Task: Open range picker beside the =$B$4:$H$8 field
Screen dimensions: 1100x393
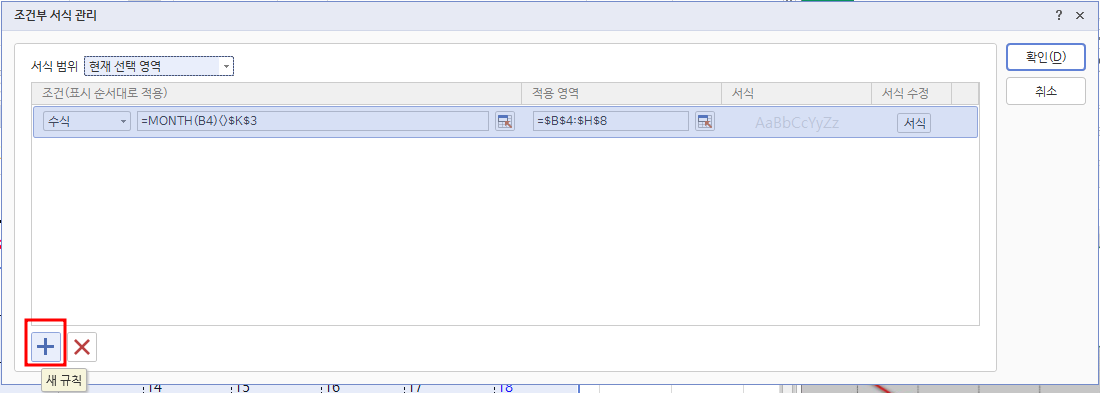Action: (704, 121)
